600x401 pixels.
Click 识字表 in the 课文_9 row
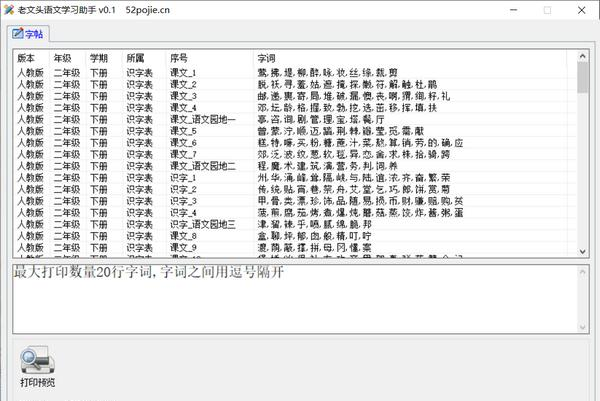tap(140, 248)
